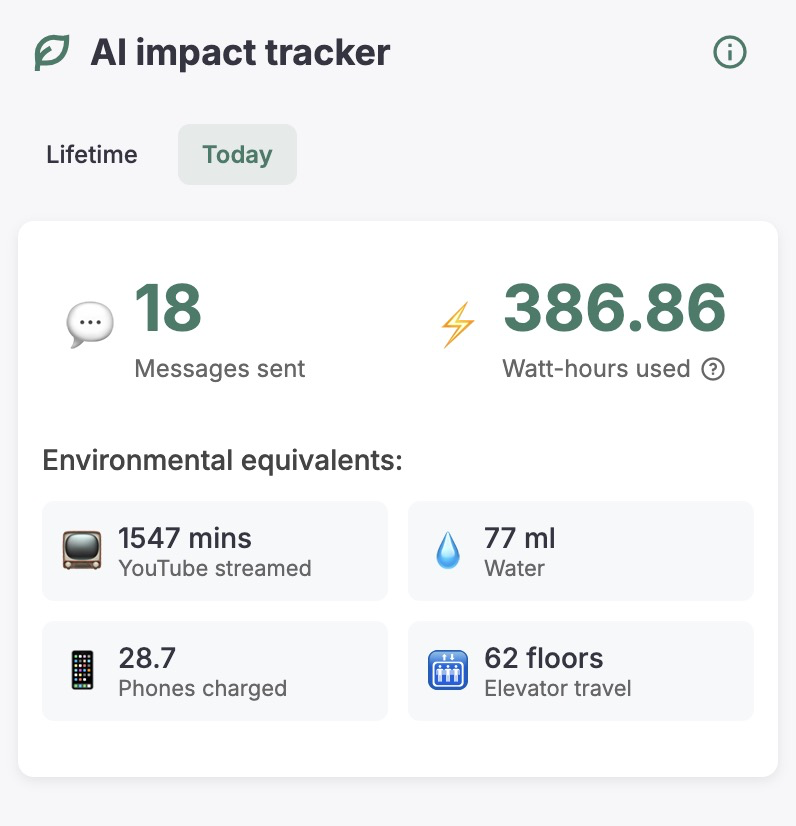Click the Environmental equivalents heading
This screenshot has width=796, height=826.
[x=222, y=460]
